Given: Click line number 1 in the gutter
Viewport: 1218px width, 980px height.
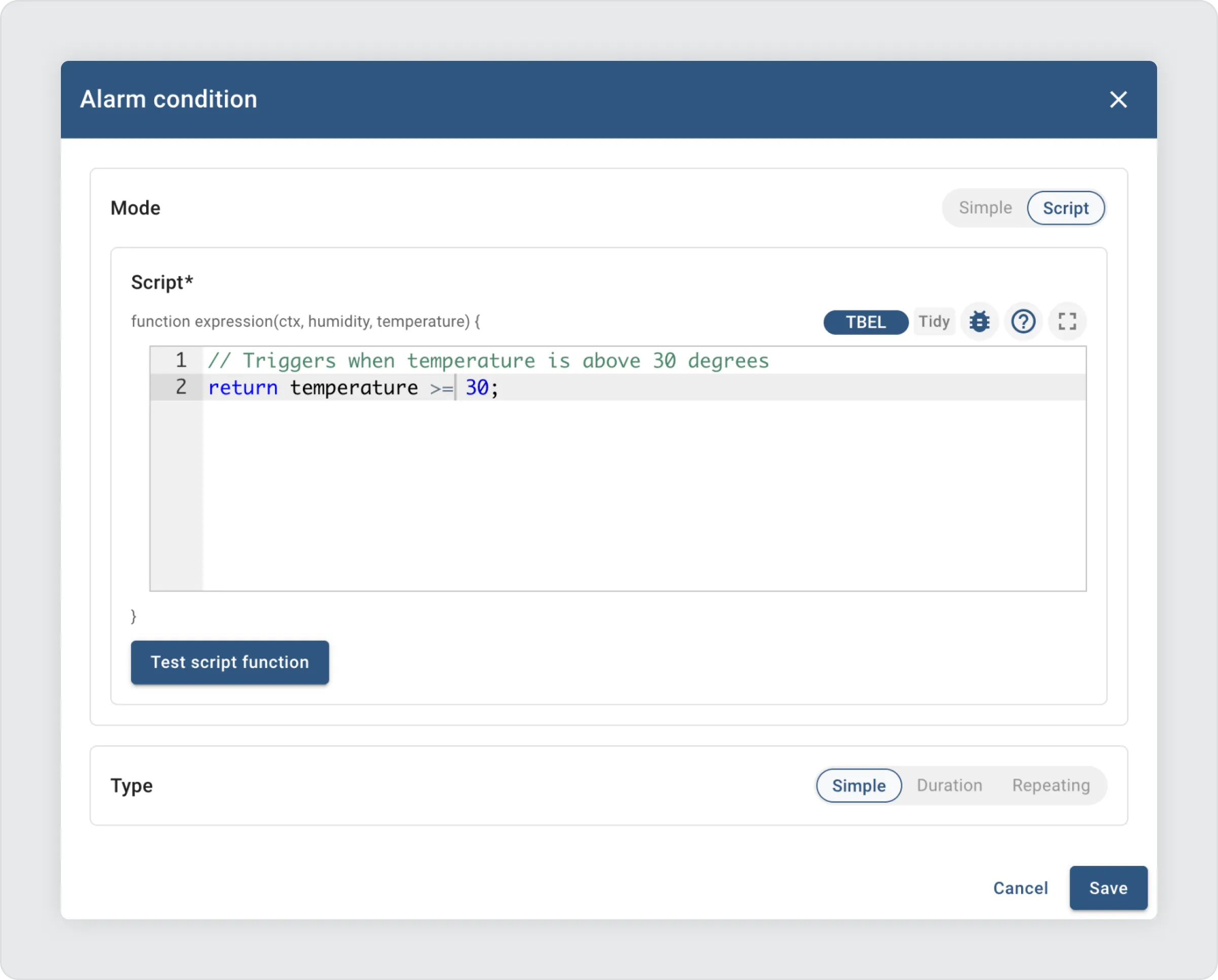Looking at the screenshot, I should coord(181,360).
